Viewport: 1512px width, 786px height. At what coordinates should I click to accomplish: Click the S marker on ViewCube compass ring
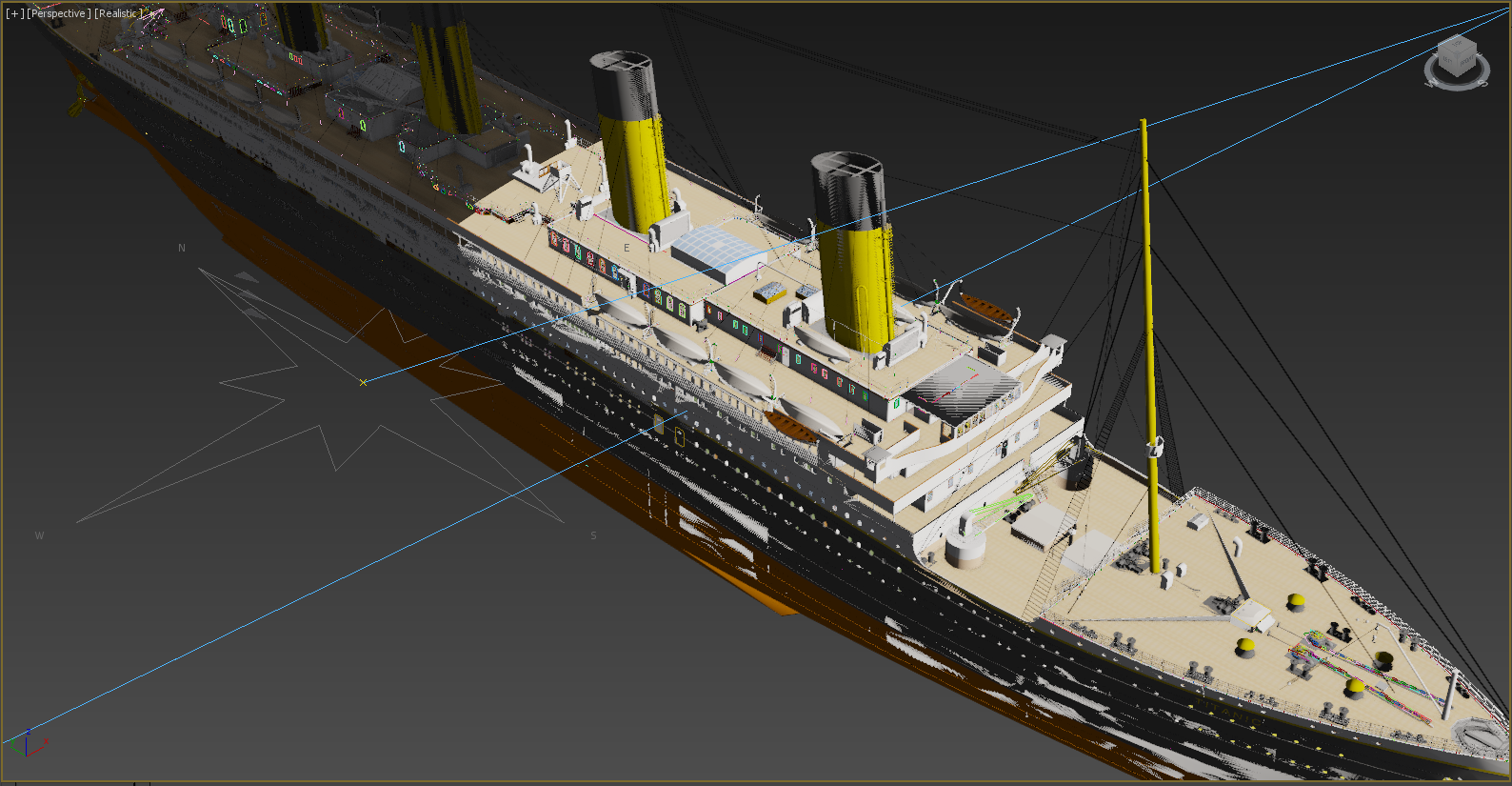pyautogui.click(x=1483, y=83)
